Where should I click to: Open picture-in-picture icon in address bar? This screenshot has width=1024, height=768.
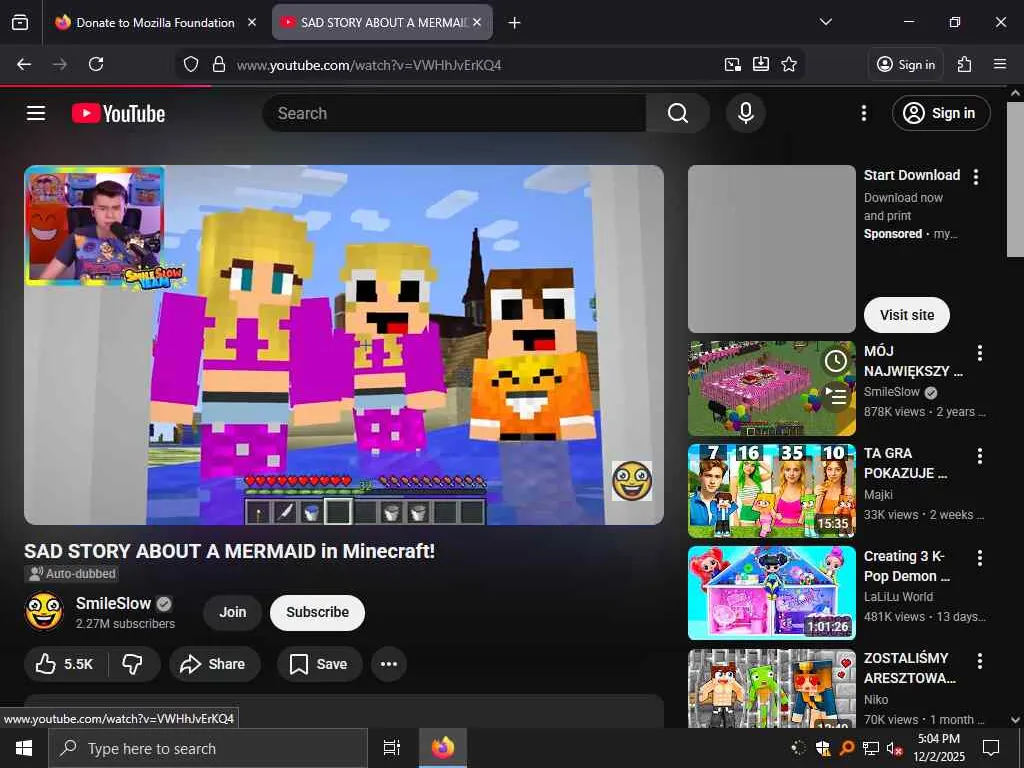[x=733, y=64]
